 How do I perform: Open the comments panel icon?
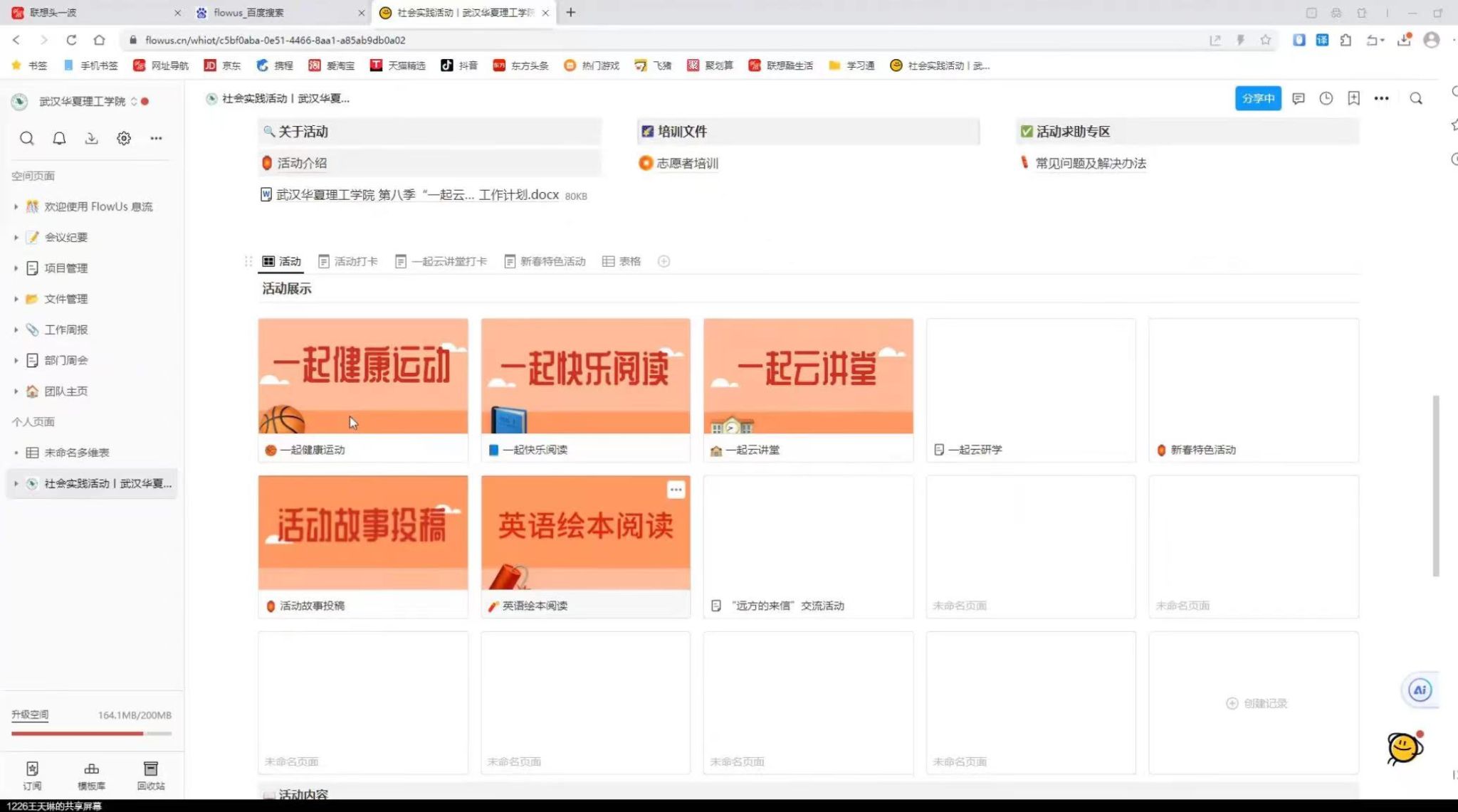click(1299, 99)
